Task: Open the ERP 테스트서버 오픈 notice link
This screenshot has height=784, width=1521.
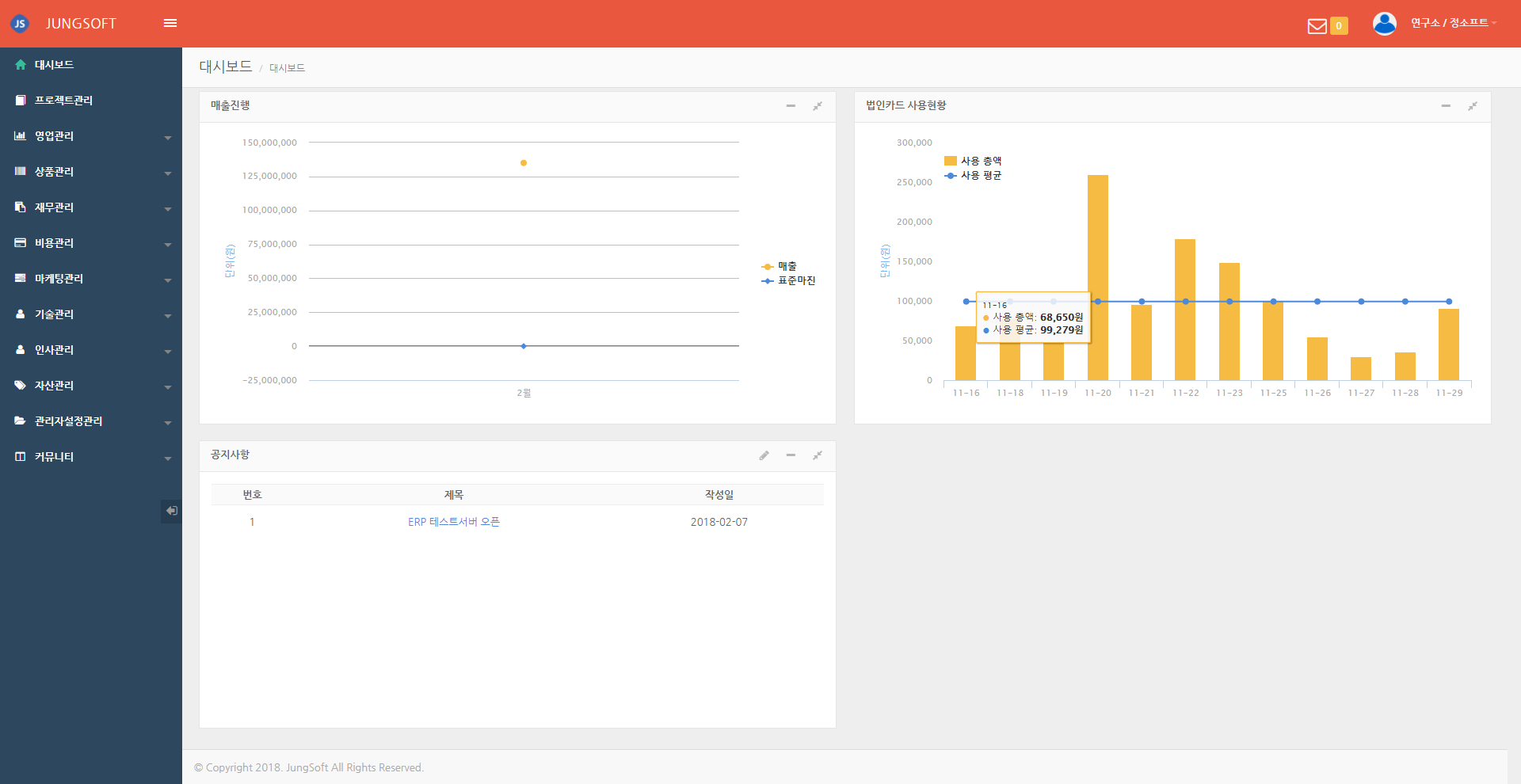Action: click(453, 522)
